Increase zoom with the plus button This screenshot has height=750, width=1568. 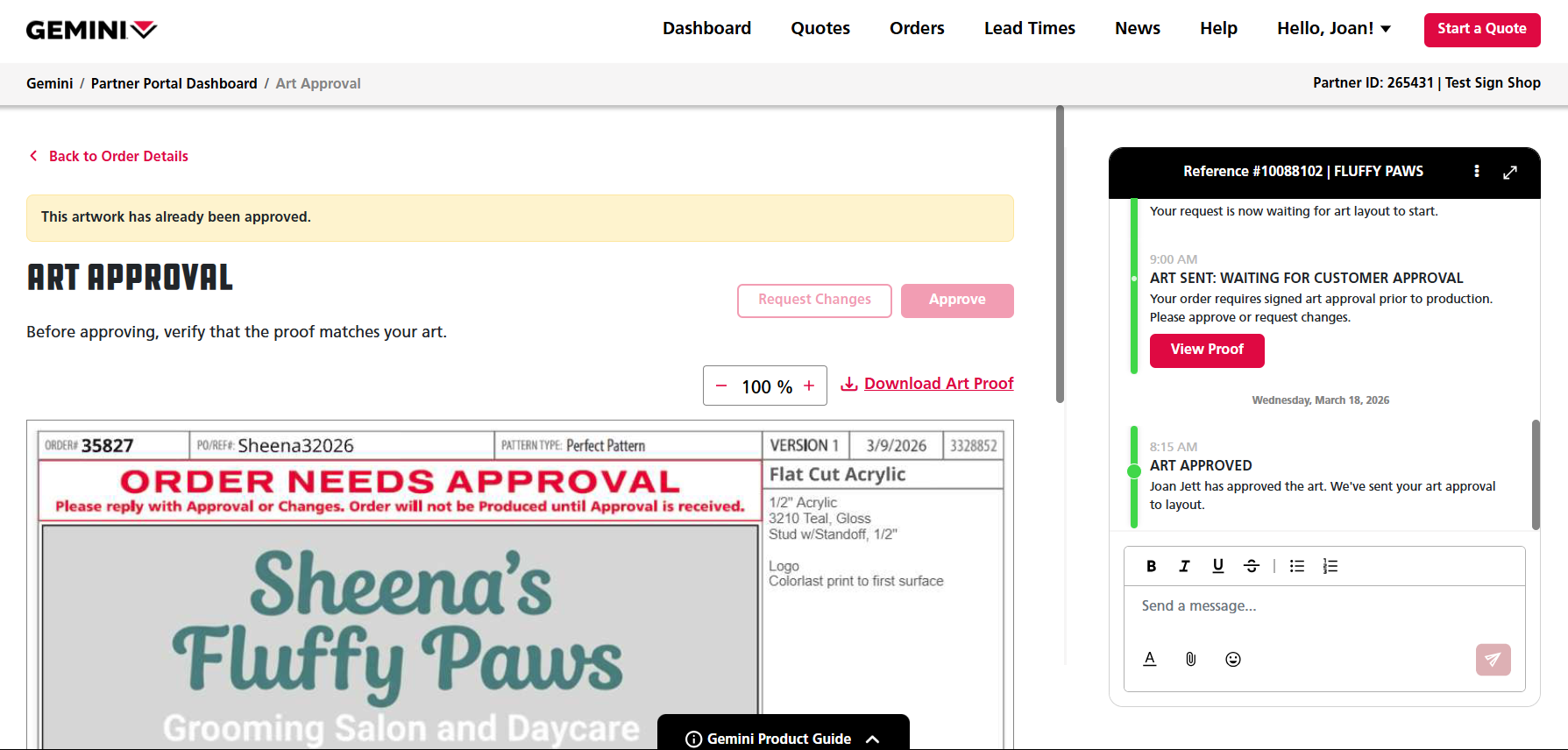(809, 386)
